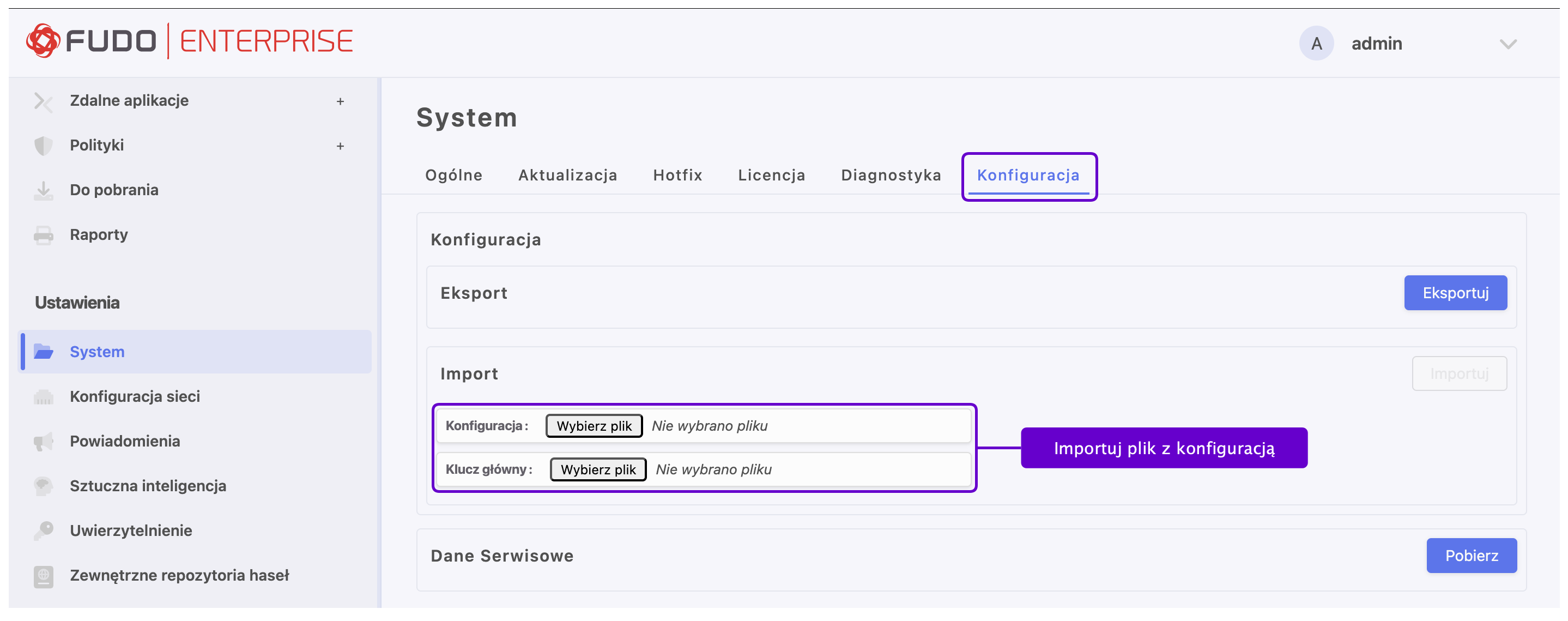Open the admin user dropdown chevron
This screenshot has height=621, width=1568.
tap(1508, 44)
